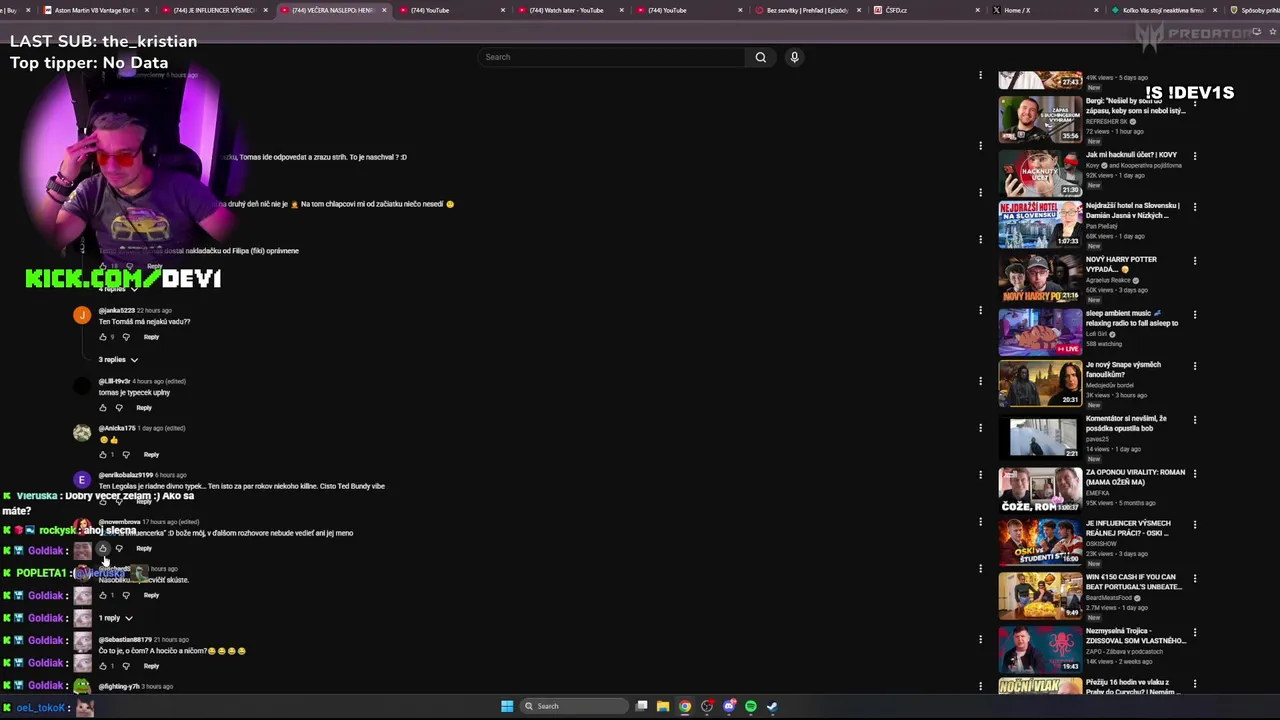1280x720 pixels.
Task: Open the live 'sleep ambient music' thumbnail
Action: coord(1040,332)
